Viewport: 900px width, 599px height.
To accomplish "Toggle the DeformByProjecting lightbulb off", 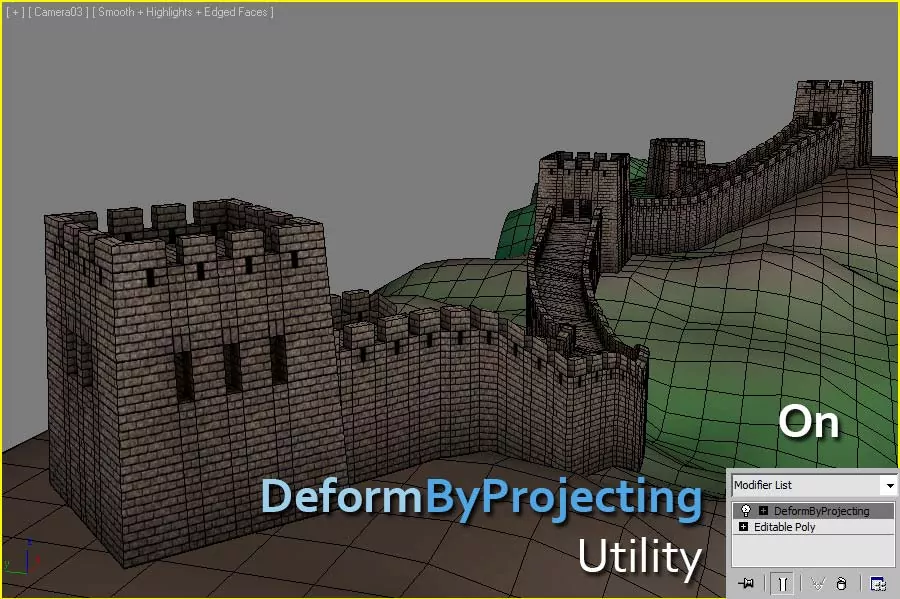I will tap(745, 511).
